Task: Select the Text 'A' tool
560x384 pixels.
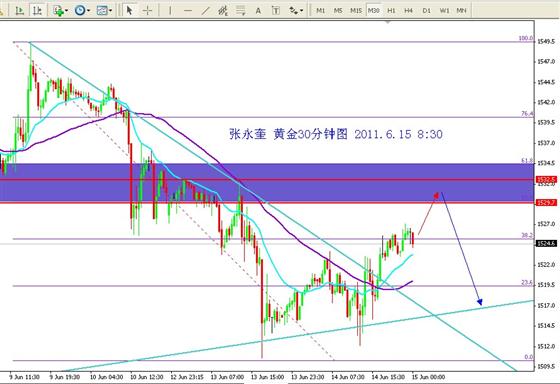Action: 258,11
